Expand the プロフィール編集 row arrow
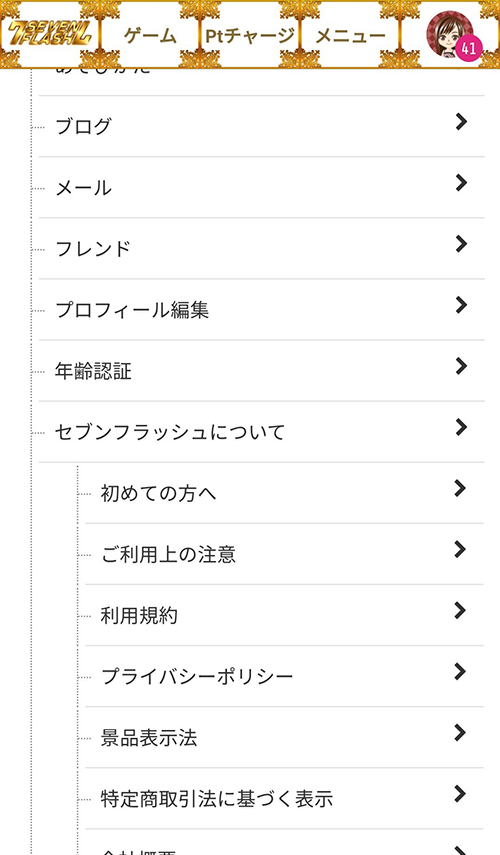 461,305
